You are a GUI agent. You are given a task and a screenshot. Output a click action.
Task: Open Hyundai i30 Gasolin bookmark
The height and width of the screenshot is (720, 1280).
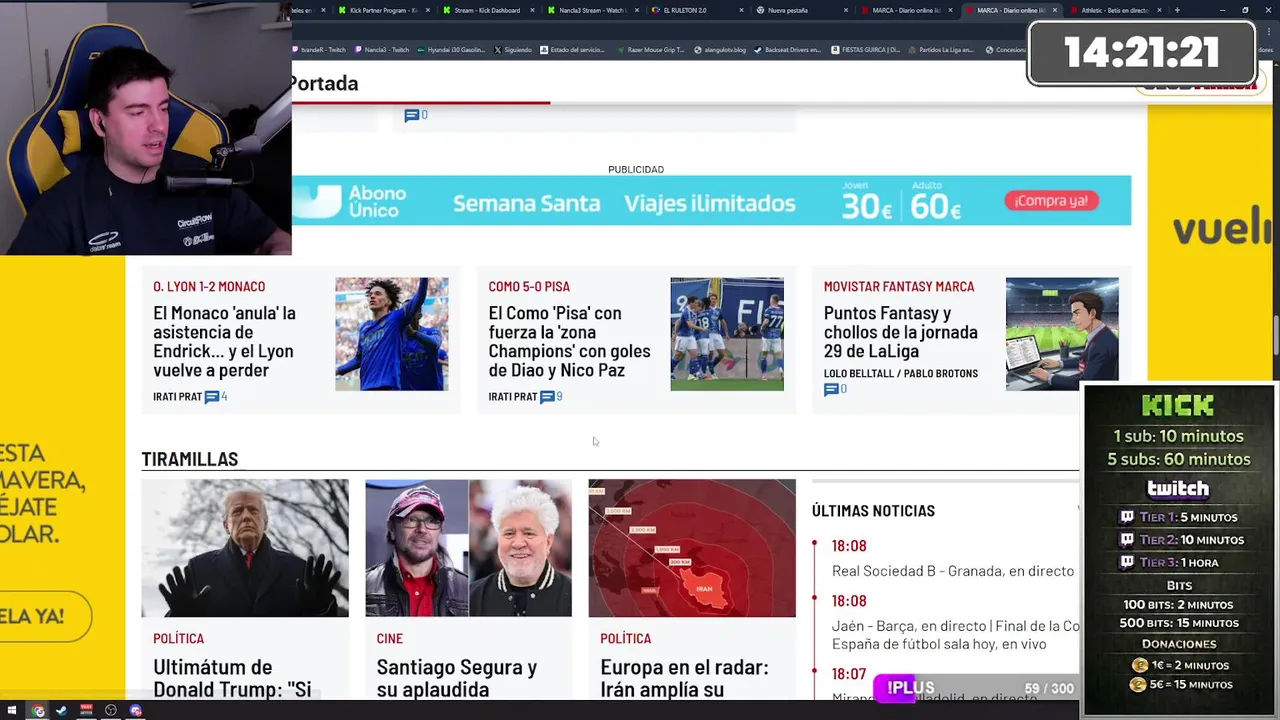[x=451, y=50]
